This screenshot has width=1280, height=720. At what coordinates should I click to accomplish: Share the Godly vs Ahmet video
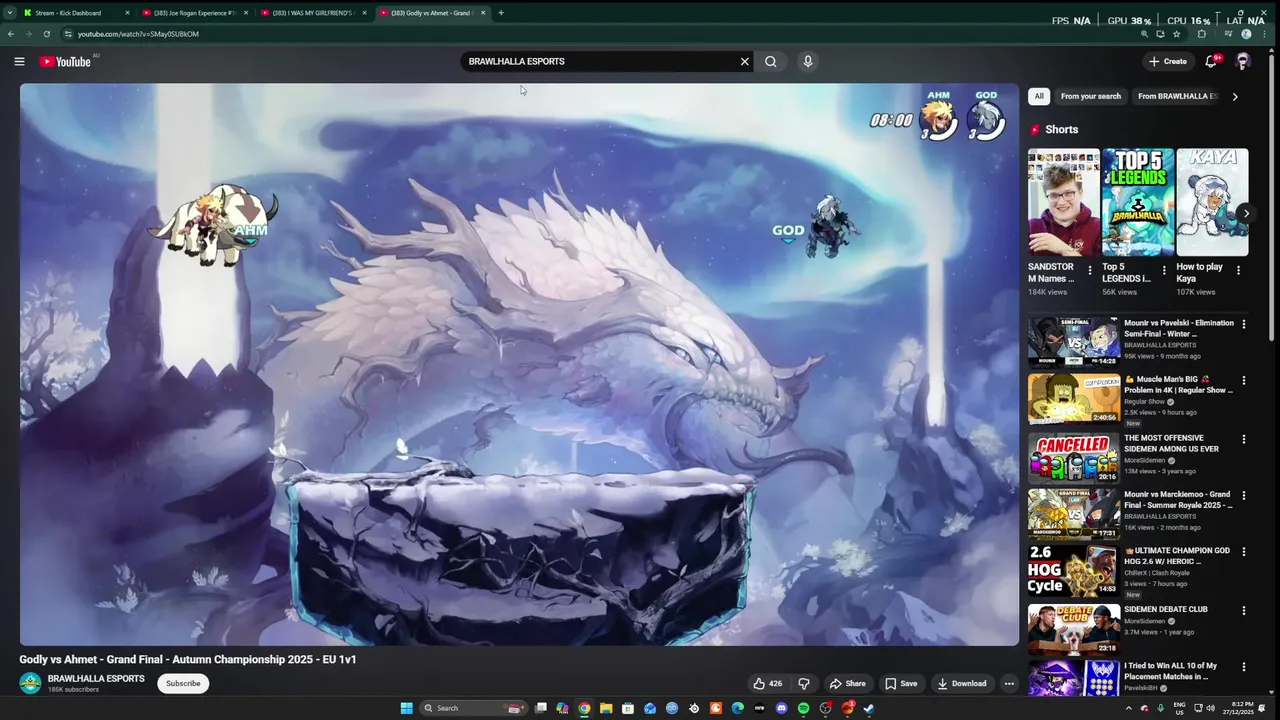847,684
